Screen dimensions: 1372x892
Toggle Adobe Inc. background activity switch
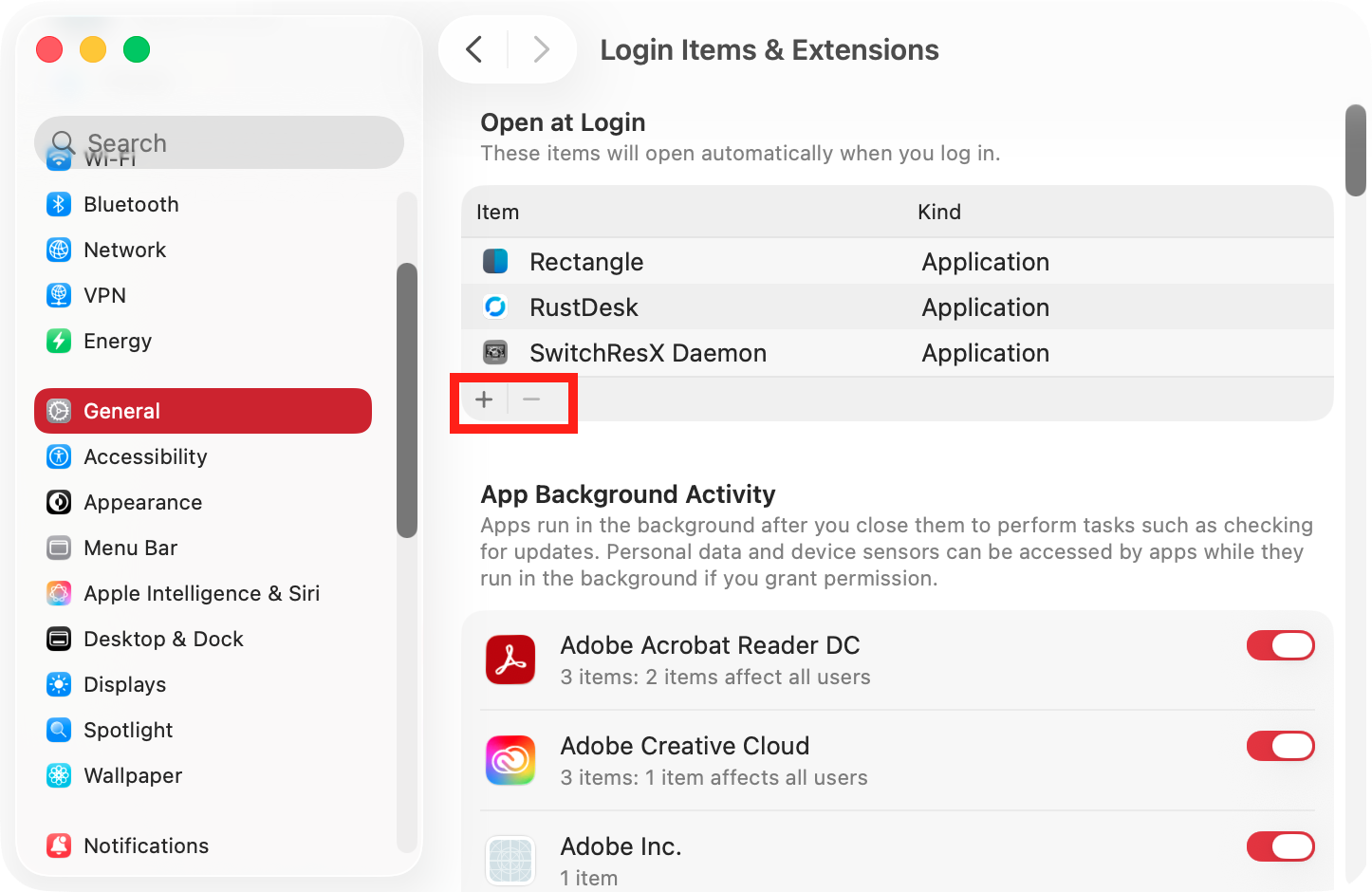pyautogui.click(x=1280, y=846)
